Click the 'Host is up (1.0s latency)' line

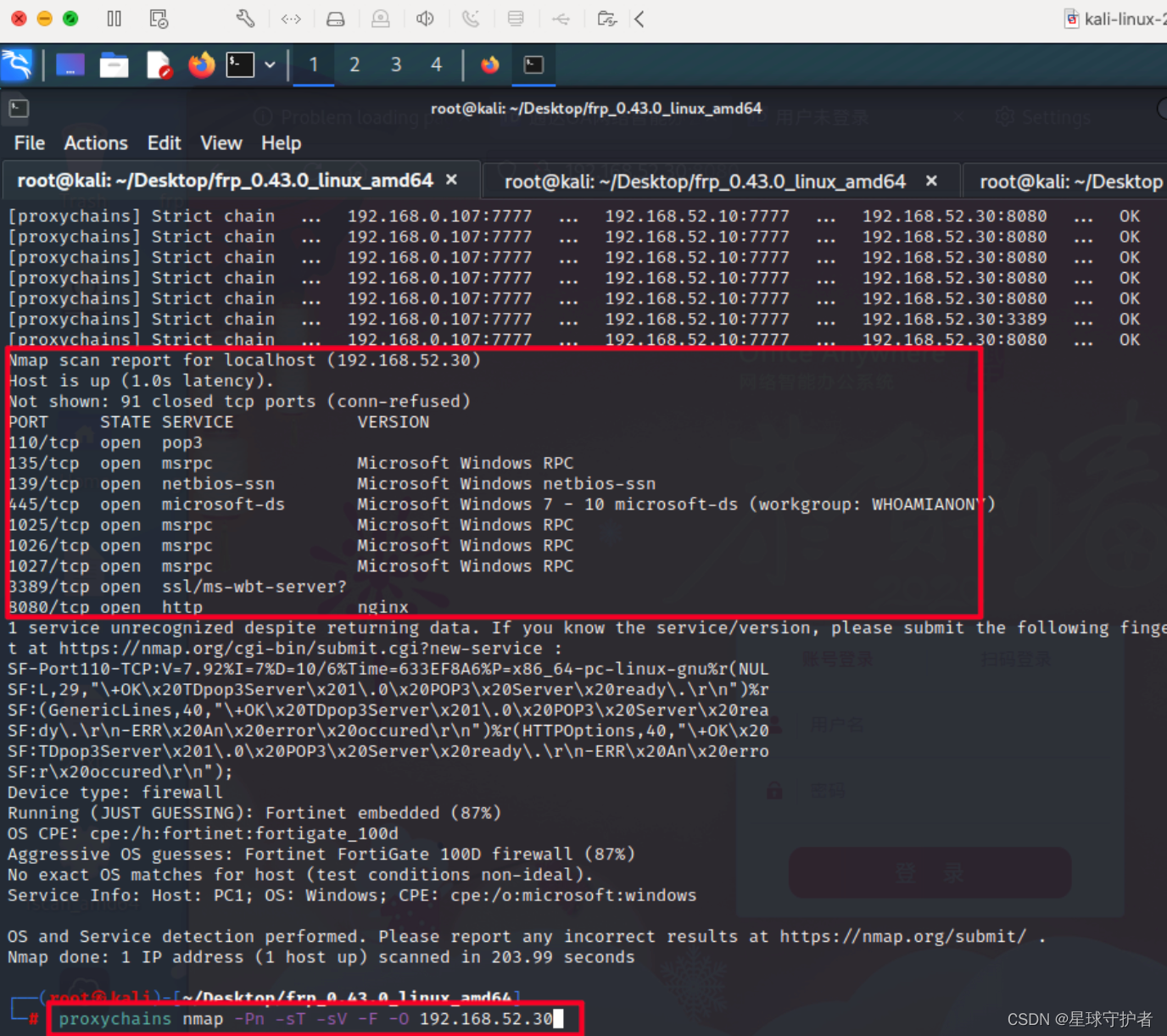[142, 381]
